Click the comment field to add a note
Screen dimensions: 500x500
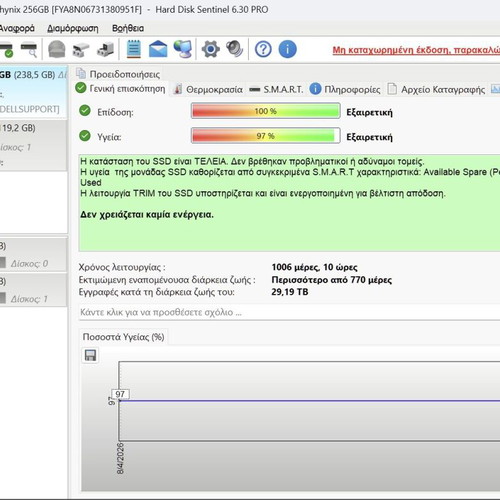coord(289,312)
